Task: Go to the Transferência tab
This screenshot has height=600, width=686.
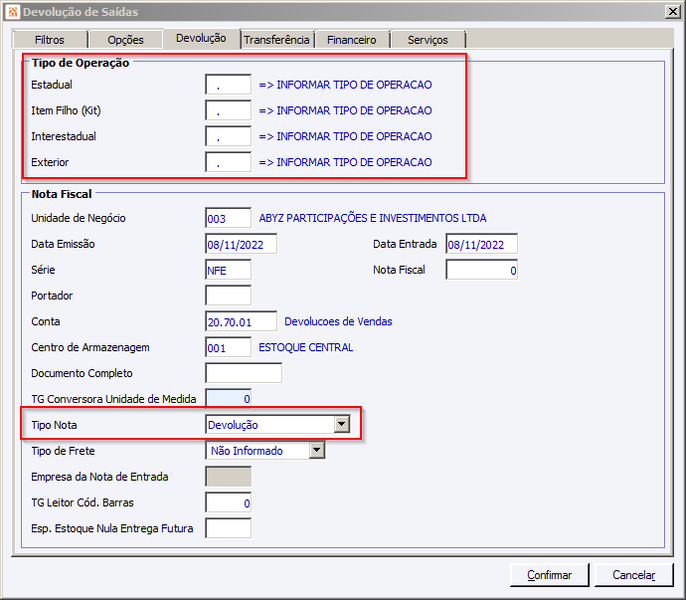Action: pos(277,40)
